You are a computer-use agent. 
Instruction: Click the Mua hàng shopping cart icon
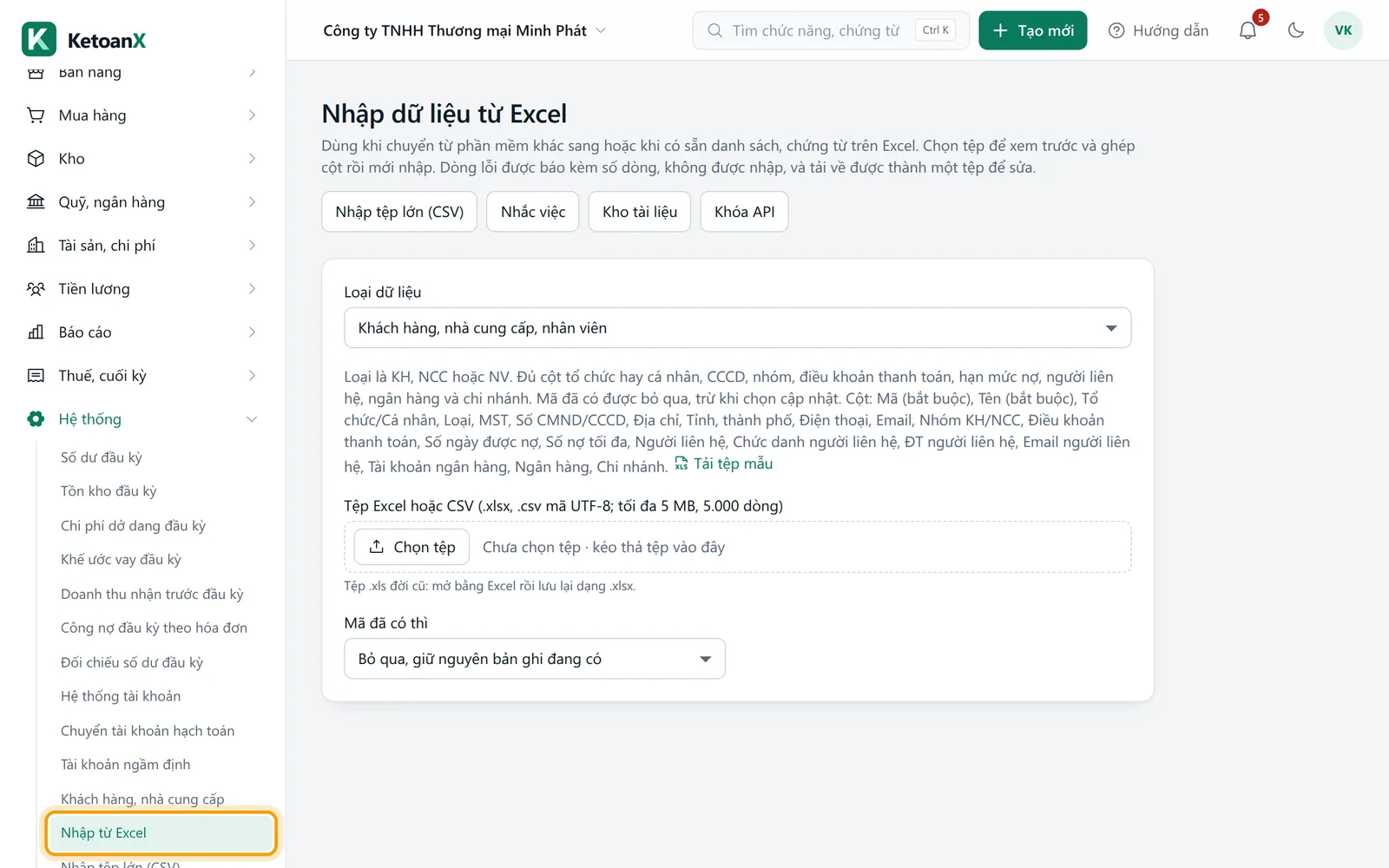[x=36, y=115]
